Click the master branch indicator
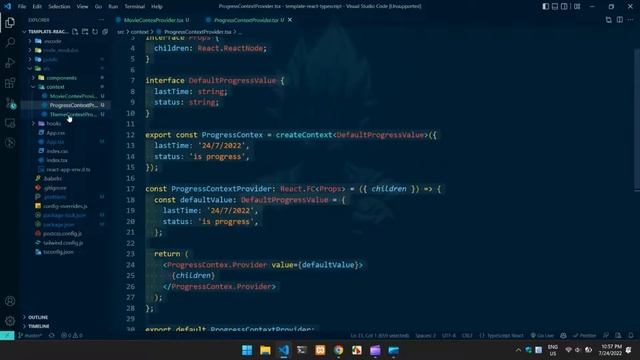Image resolution: width=640 pixels, height=360 pixels. 30,336
